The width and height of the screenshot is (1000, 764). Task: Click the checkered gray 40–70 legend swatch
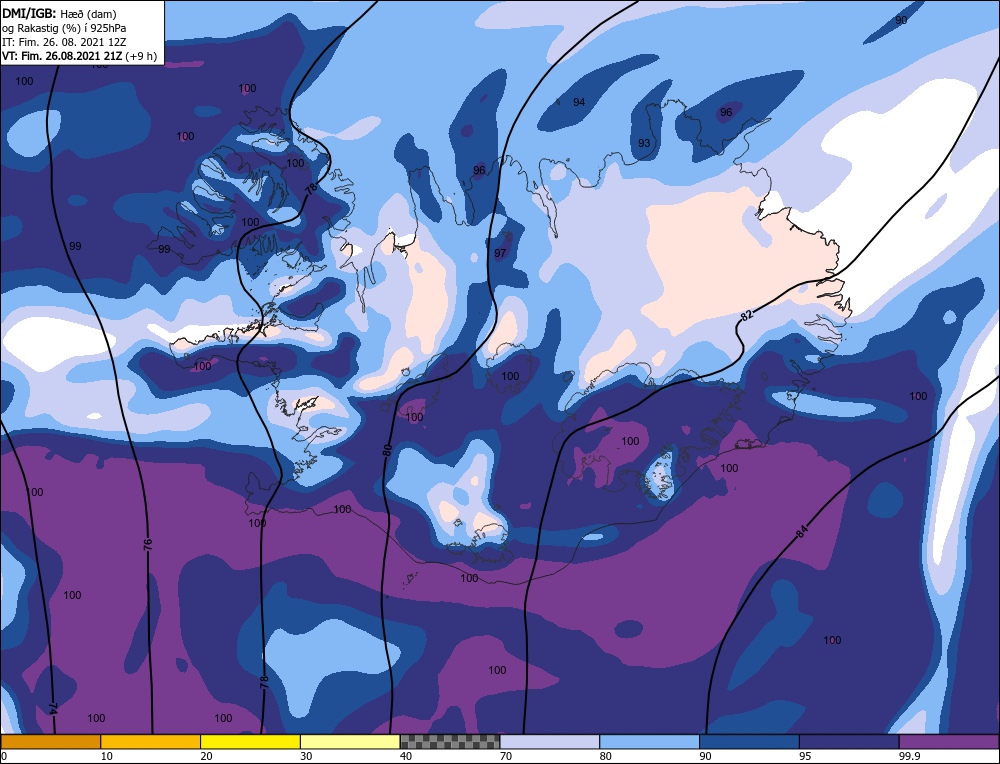click(x=450, y=741)
